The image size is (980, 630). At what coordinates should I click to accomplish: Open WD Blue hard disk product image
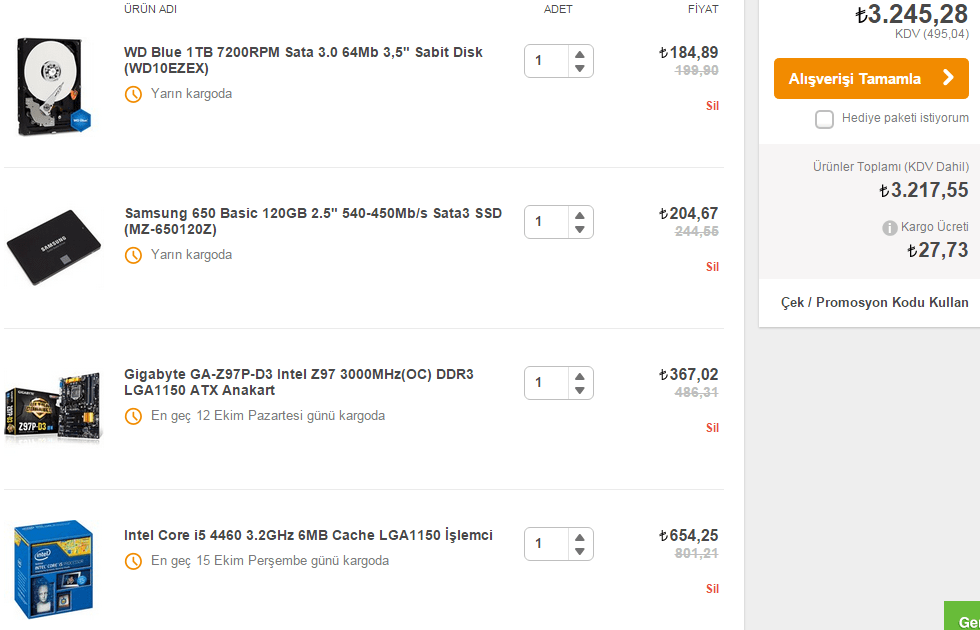click(x=54, y=87)
